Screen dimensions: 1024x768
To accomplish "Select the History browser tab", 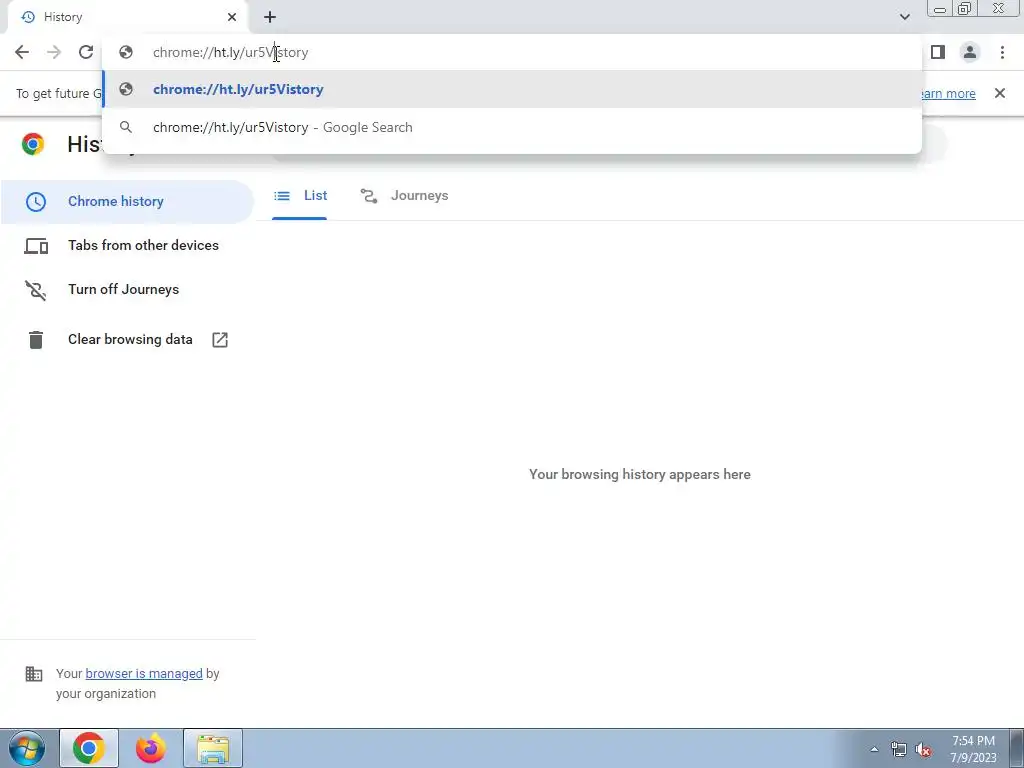I will [127, 17].
